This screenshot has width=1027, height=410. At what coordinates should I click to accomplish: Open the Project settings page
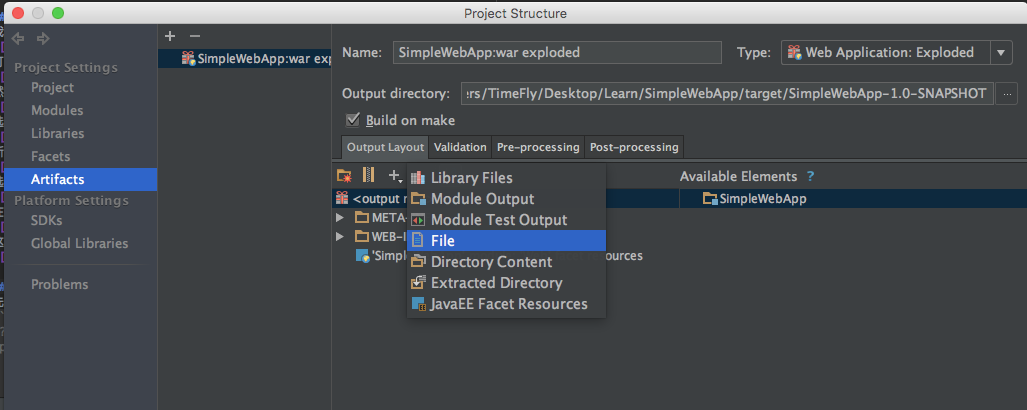[52, 88]
